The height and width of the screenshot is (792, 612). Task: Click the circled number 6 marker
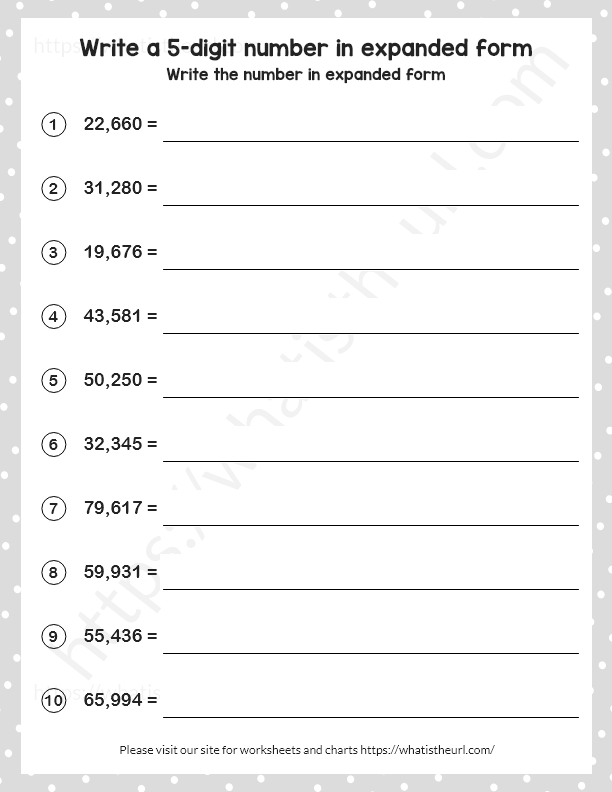click(53, 444)
